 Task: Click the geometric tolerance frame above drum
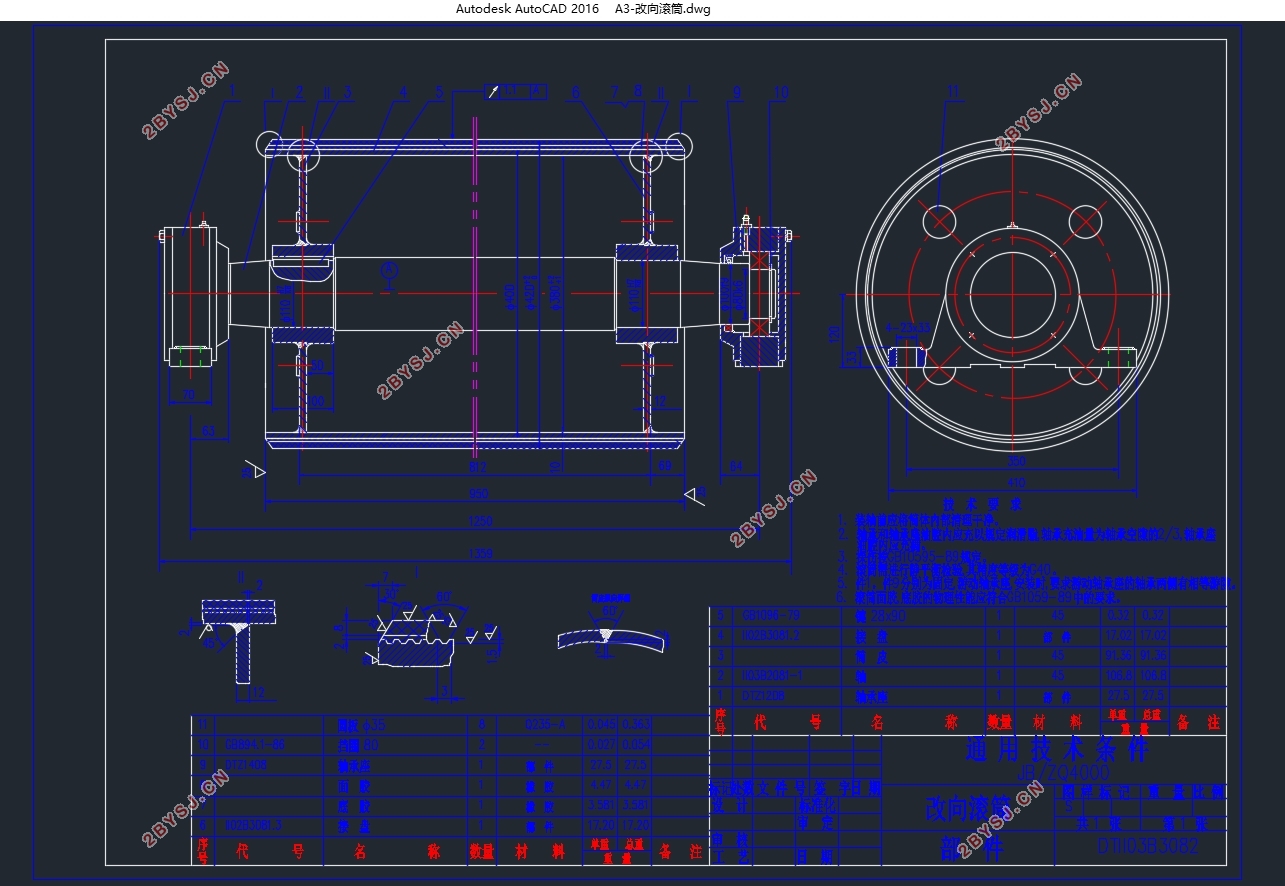click(x=517, y=91)
